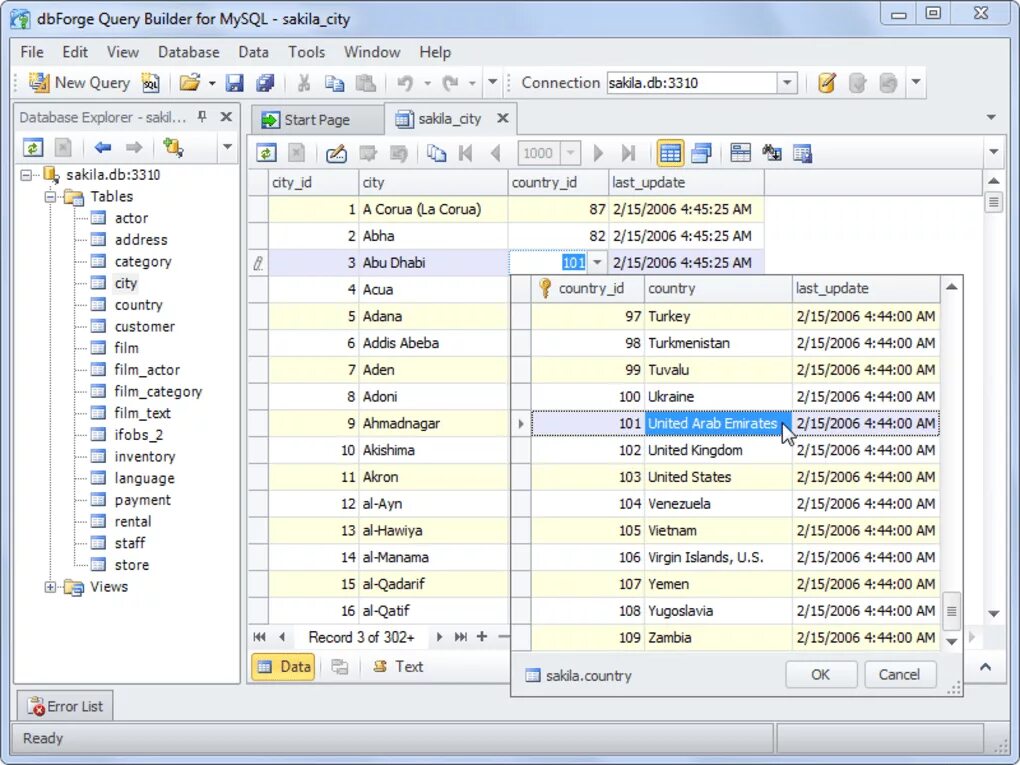Click OK in the country lookup popup
The height and width of the screenshot is (765, 1020).
coord(820,675)
